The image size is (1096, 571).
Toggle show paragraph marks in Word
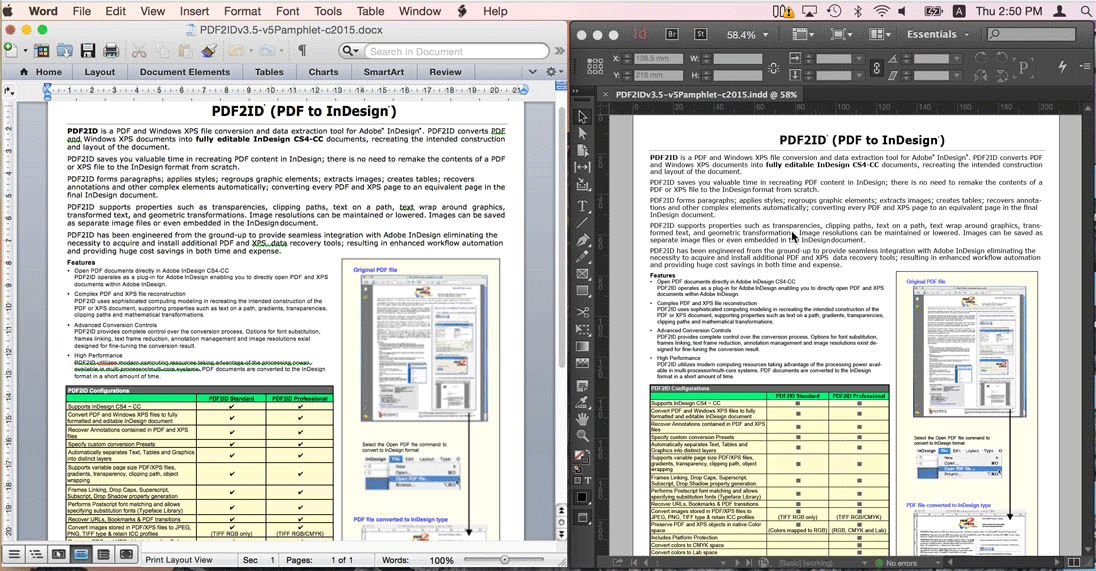(x=302, y=51)
